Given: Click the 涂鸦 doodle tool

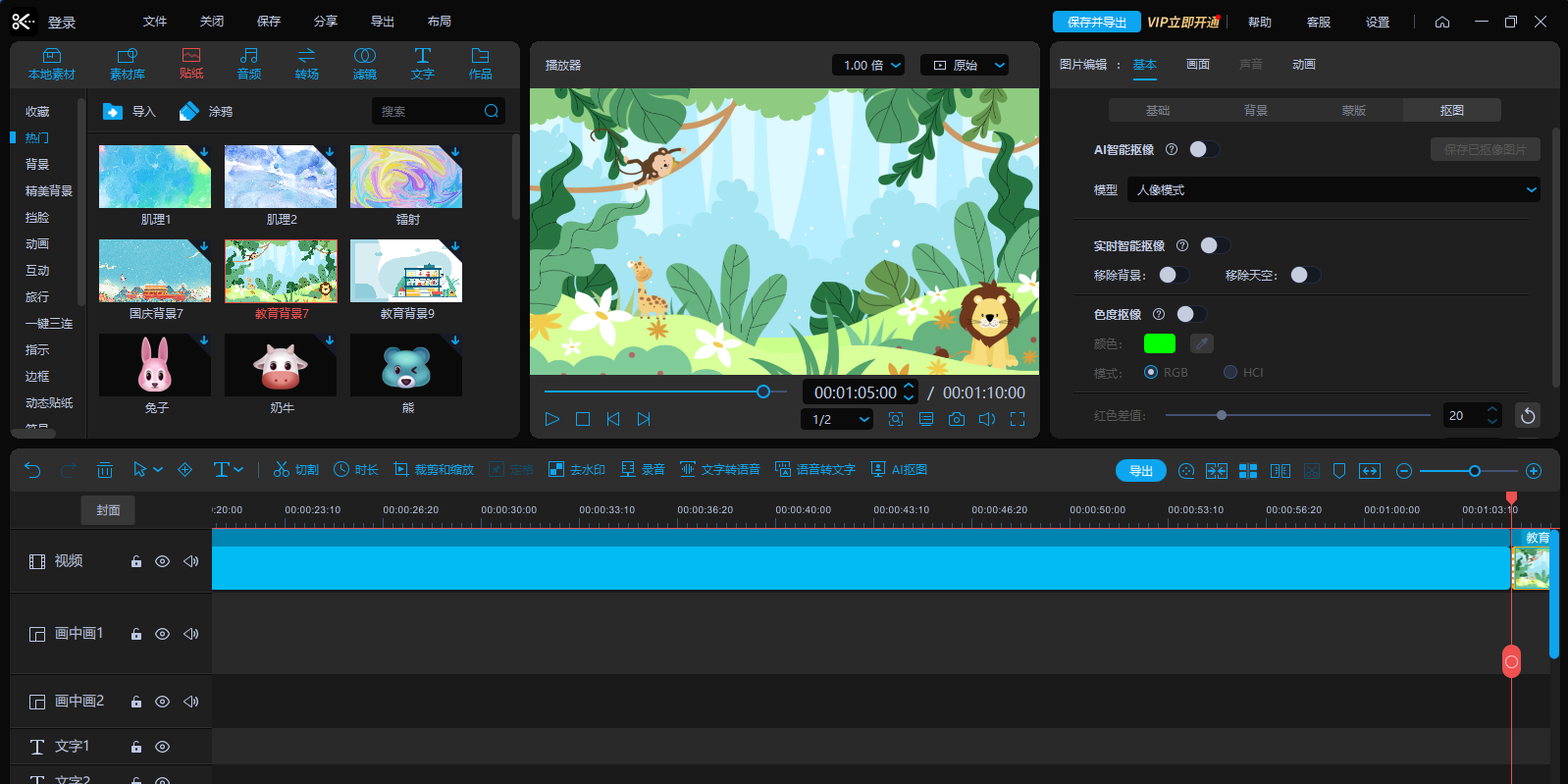Looking at the screenshot, I should click(x=206, y=112).
